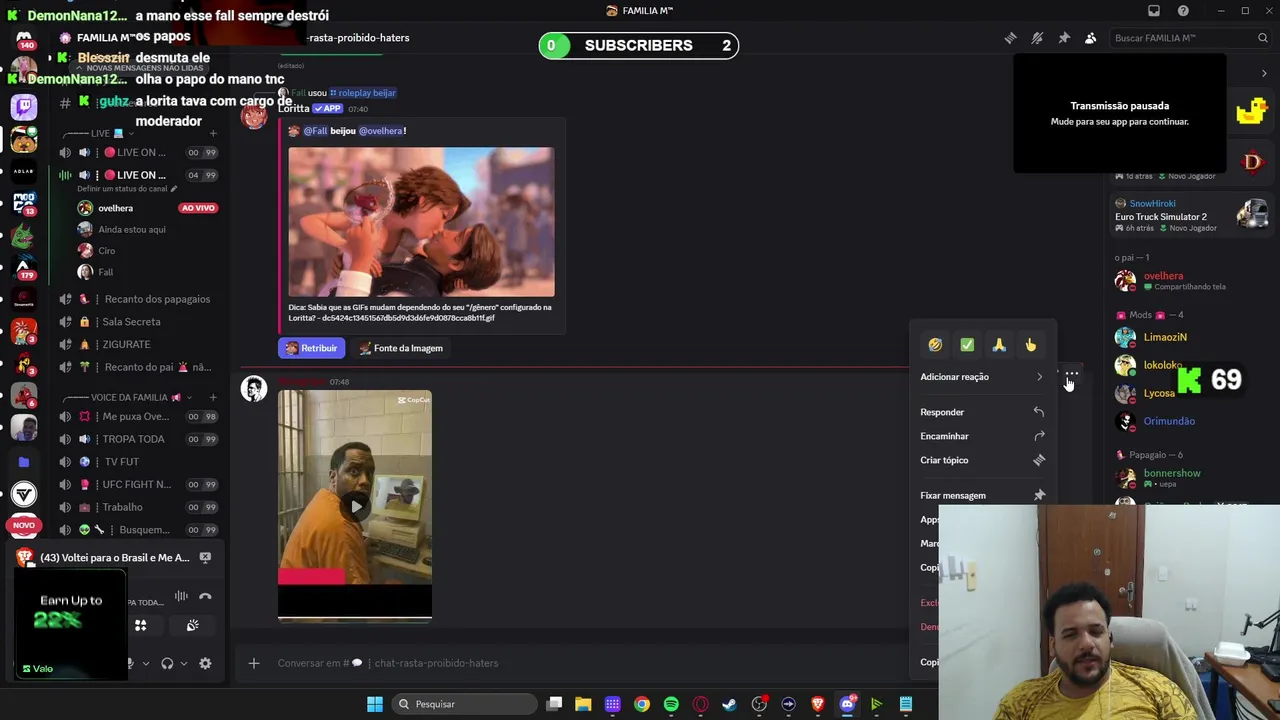Play the CapCut video attachment
The width and height of the screenshot is (1280, 720).
point(356,506)
